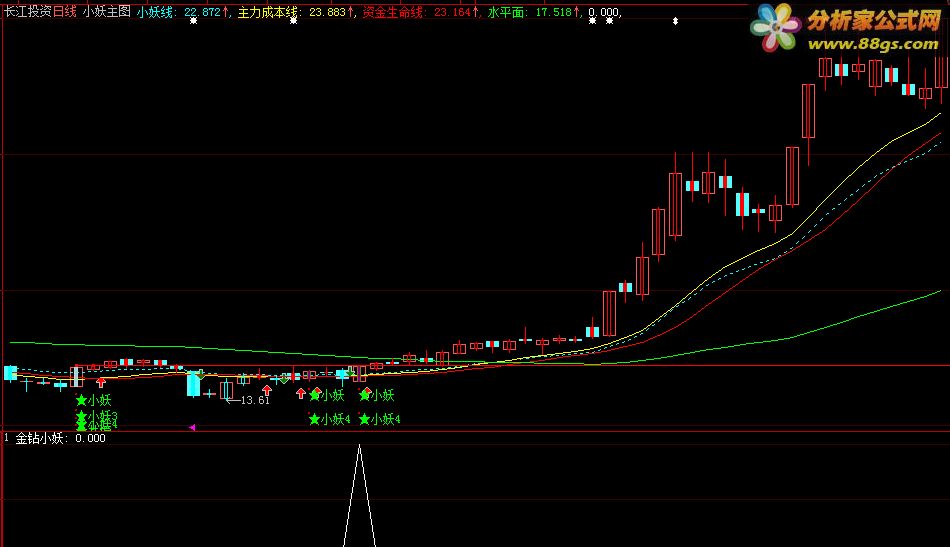Select the 小妖线: 22.872 readout
This screenshot has width=950, height=547.
click(182, 12)
